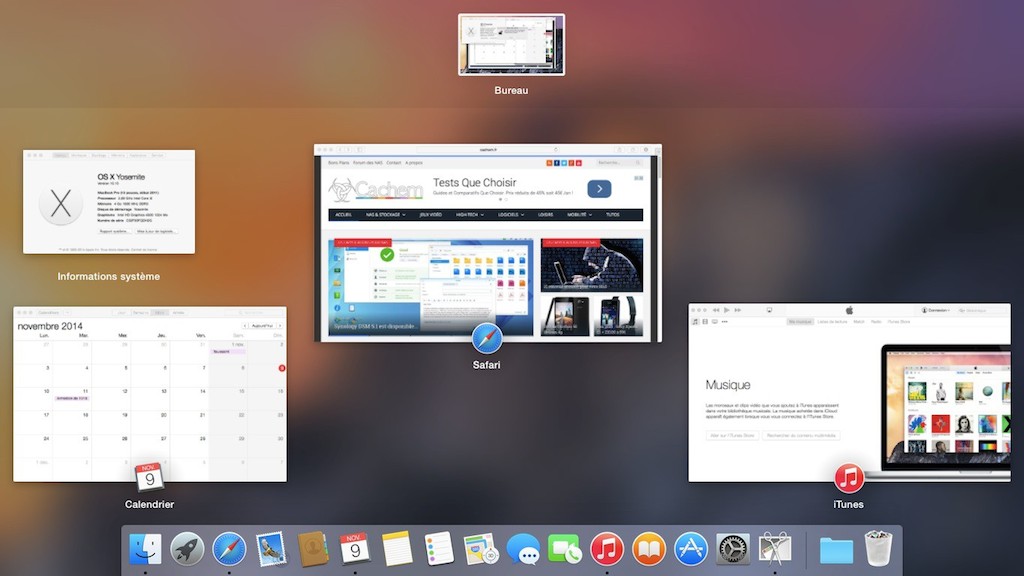Click the Safari address bar showing cachem.fr

click(x=488, y=150)
